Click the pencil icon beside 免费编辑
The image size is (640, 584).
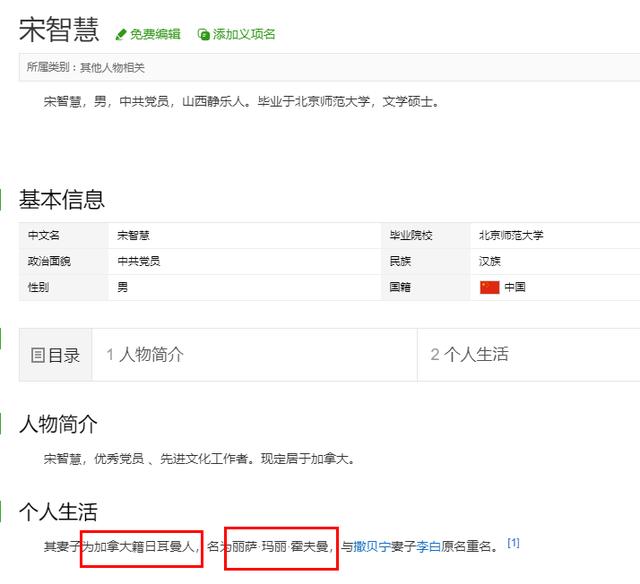coord(121,35)
